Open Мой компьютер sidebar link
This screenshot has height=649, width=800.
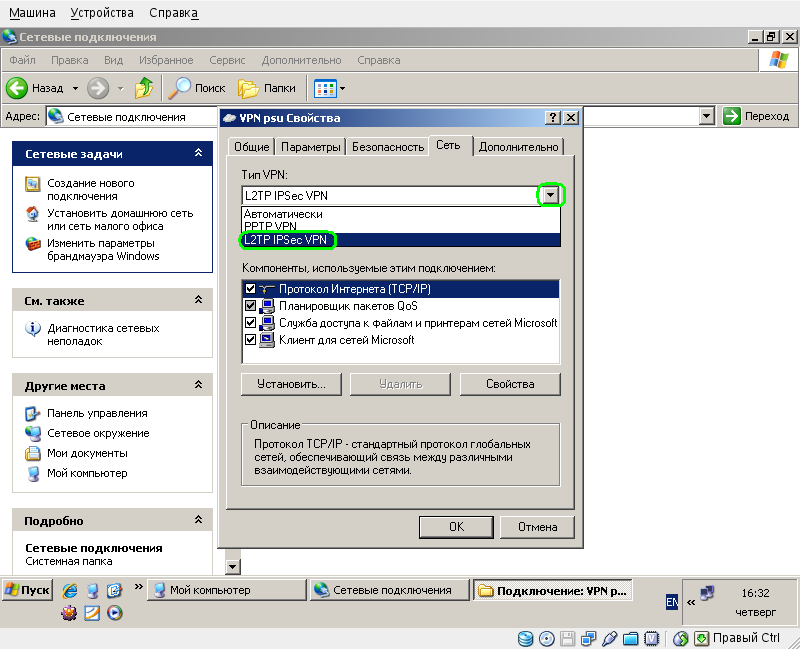[87, 473]
